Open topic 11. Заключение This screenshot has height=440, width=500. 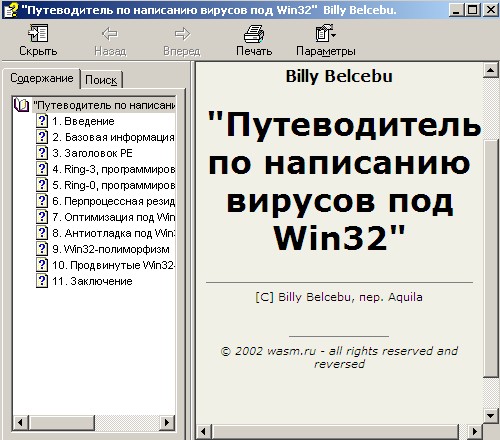pos(92,281)
